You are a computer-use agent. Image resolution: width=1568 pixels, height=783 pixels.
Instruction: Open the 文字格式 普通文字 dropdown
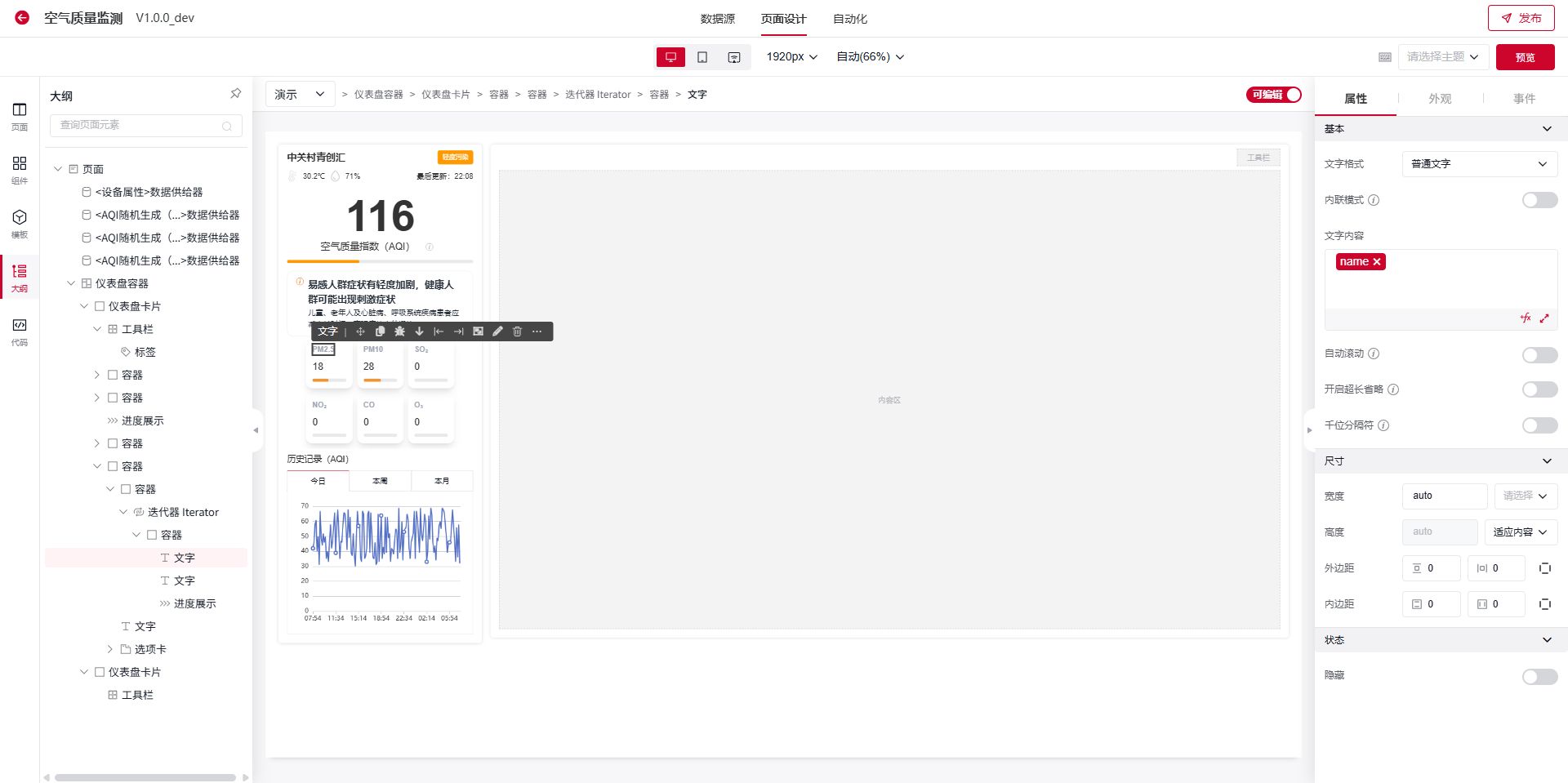click(x=1480, y=163)
